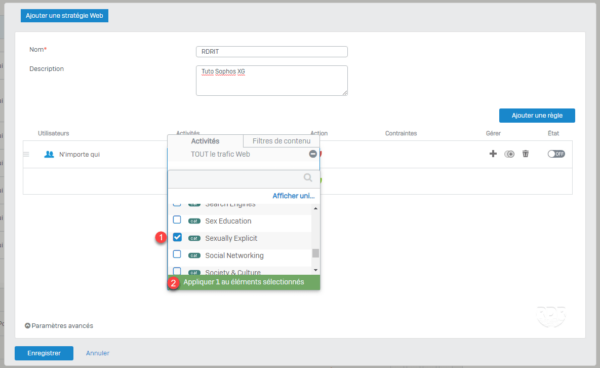Click the category search field
600x368 pixels.
click(x=244, y=178)
